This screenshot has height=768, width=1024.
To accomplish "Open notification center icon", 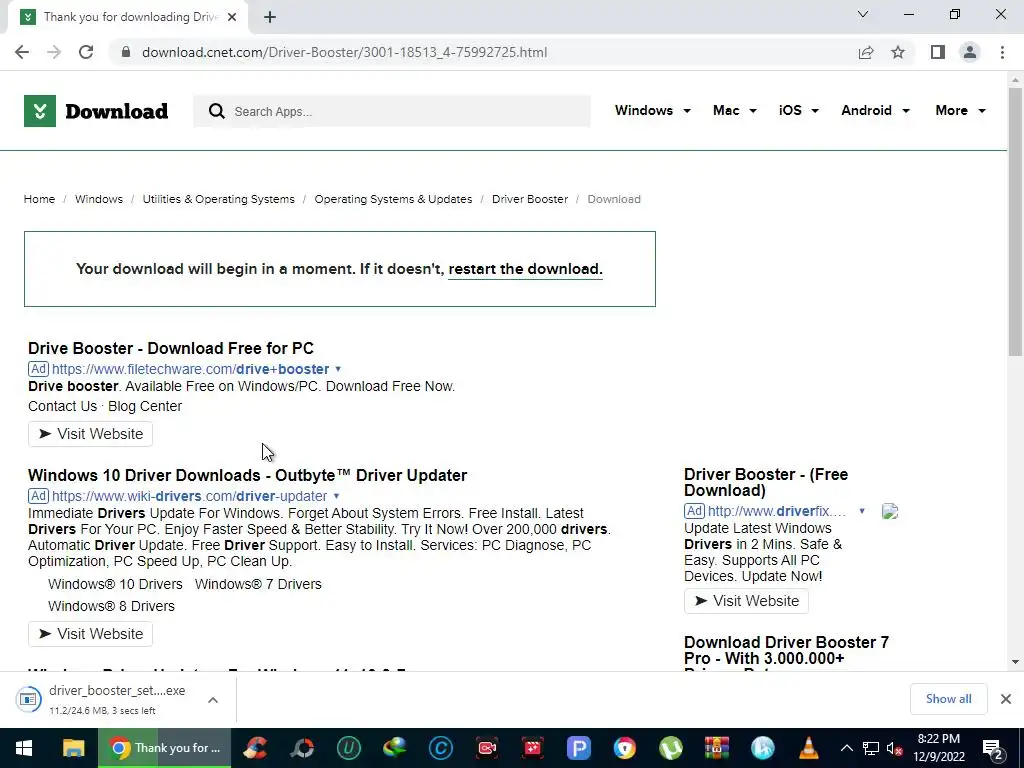I will [993, 749].
